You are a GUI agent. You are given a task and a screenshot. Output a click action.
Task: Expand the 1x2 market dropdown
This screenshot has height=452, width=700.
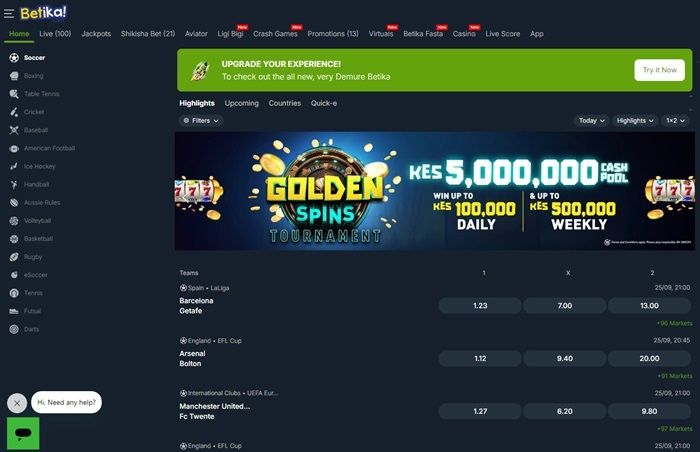tap(675, 121)
